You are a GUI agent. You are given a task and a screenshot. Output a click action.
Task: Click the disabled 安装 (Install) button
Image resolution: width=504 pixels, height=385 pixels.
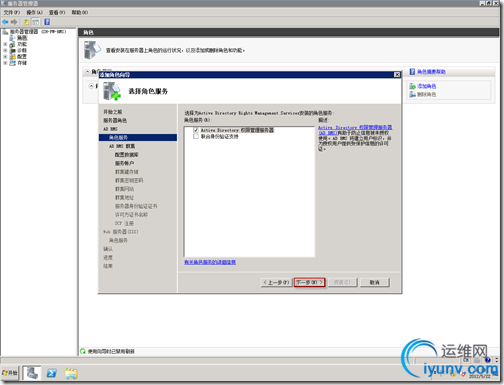(x=342, y=282)
